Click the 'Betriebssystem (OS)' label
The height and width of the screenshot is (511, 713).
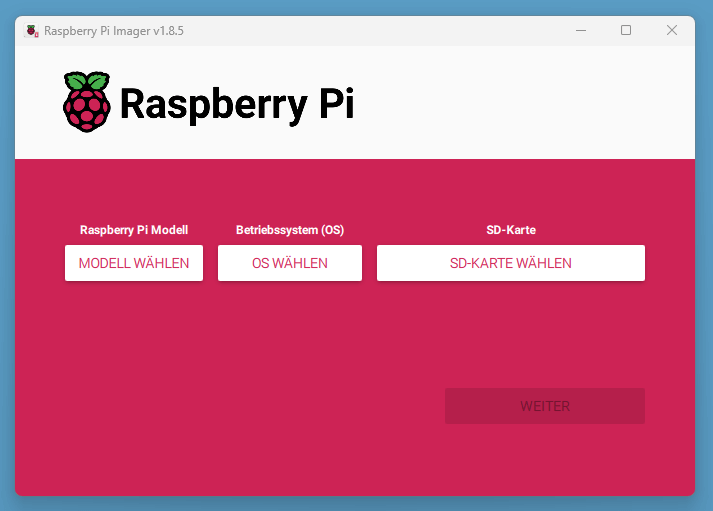290,230
